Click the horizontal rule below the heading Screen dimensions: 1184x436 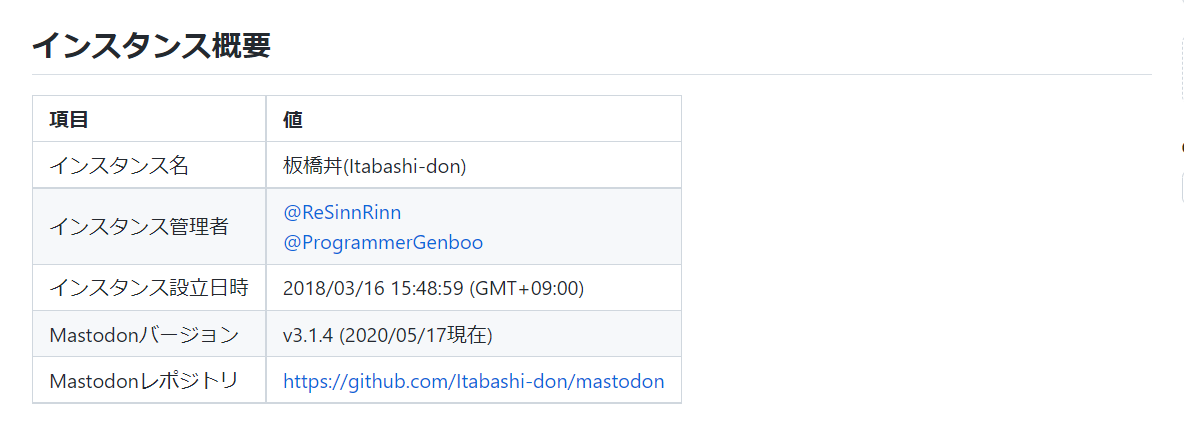point(591,75)
